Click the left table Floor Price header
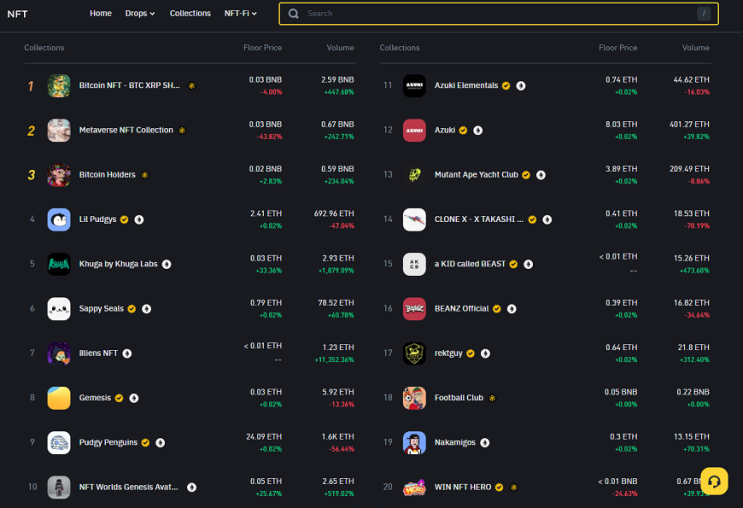Viewport: 743px width, 508px height. tap(263, 48)
